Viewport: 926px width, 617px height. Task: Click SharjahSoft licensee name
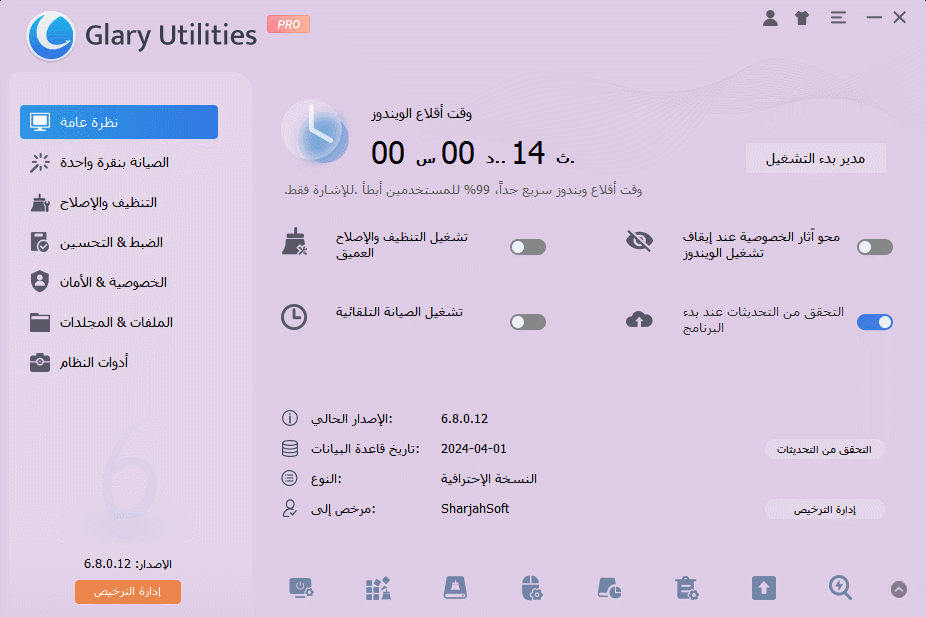click(475, 508)
